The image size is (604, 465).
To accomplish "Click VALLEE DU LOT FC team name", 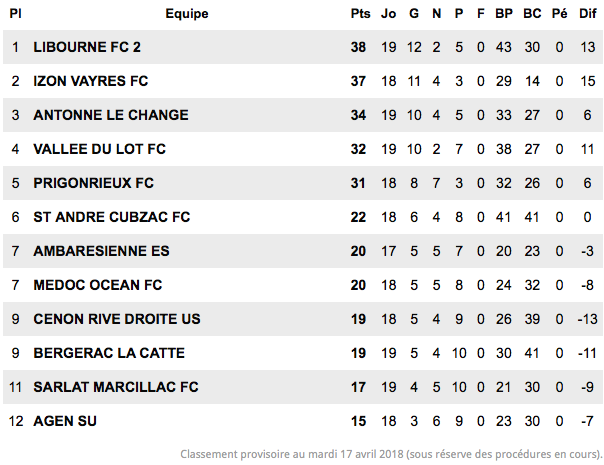I will pos(99,149).
